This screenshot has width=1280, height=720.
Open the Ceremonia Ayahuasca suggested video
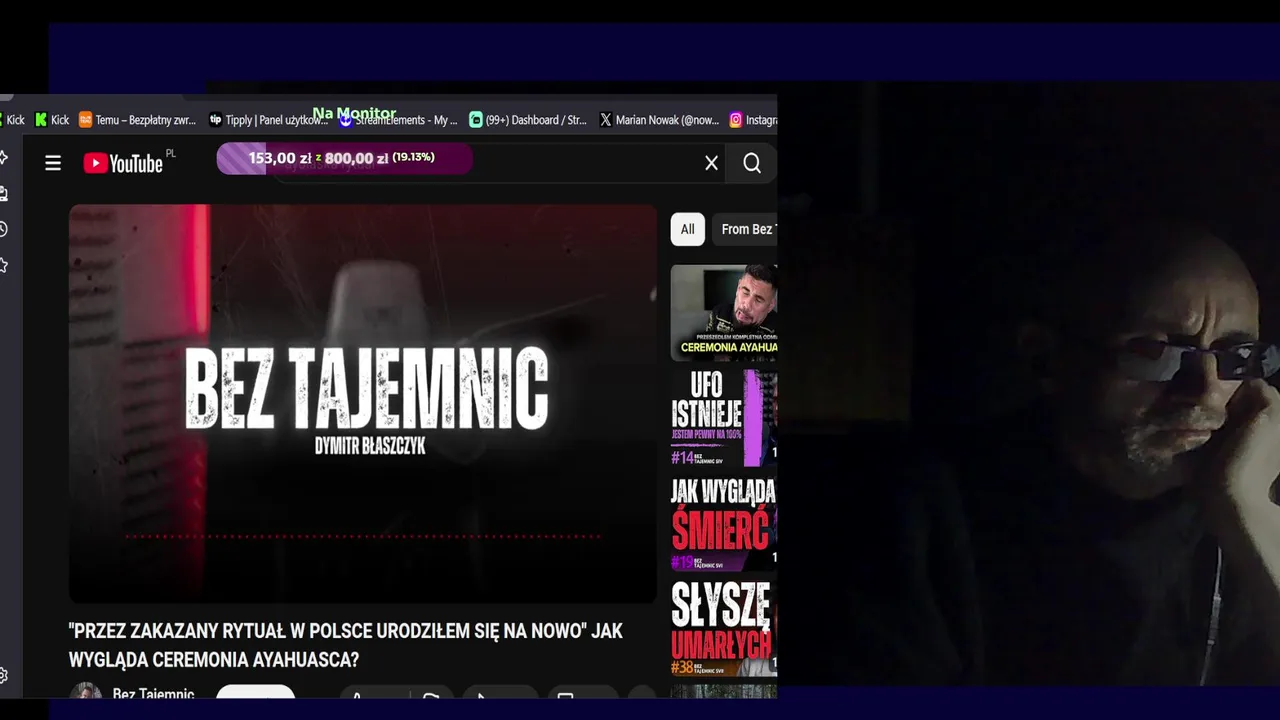tap(724, 313)
